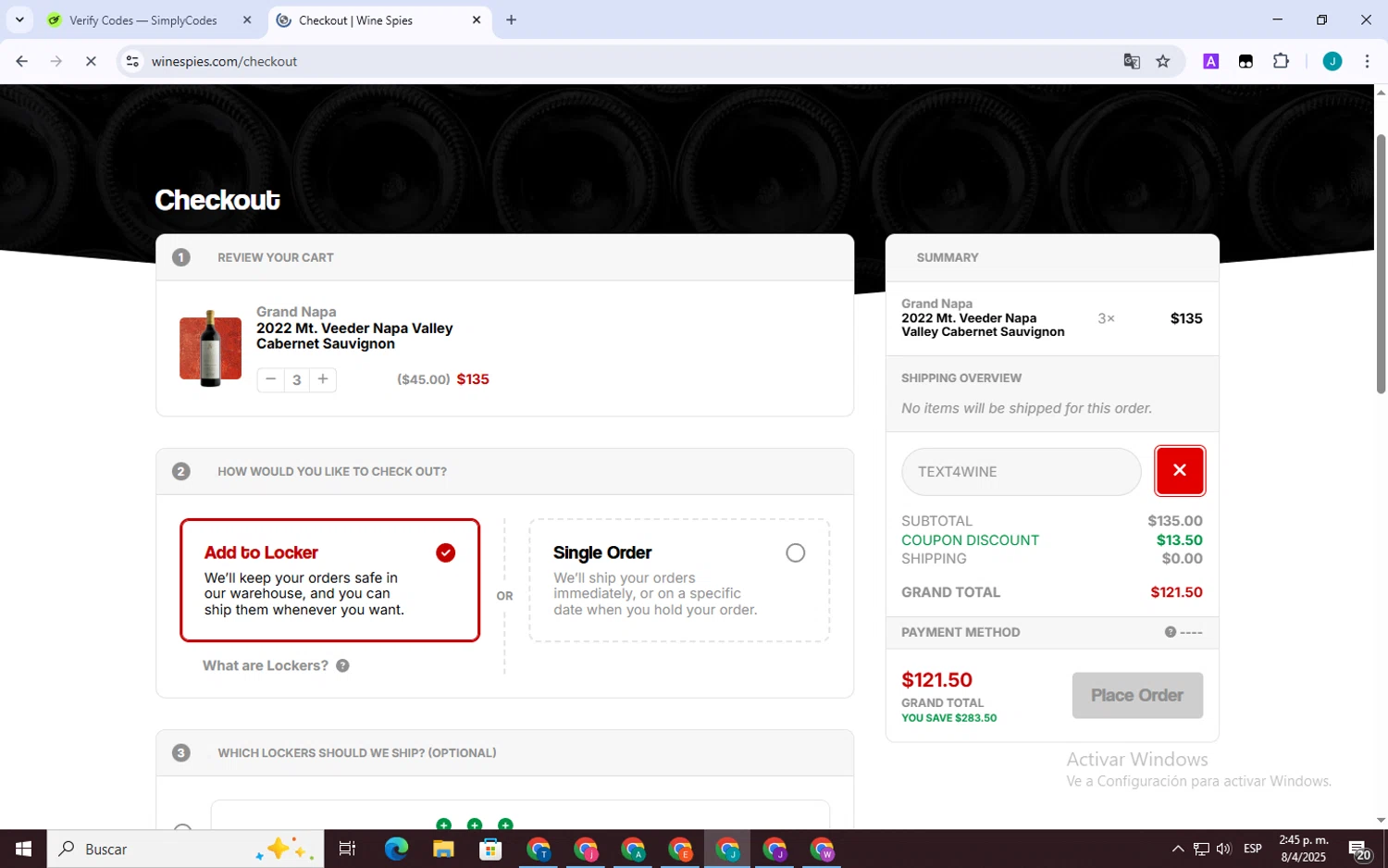Click the first green plus icon in lockers section
The image size is (1388, 868).
point(443,825)
